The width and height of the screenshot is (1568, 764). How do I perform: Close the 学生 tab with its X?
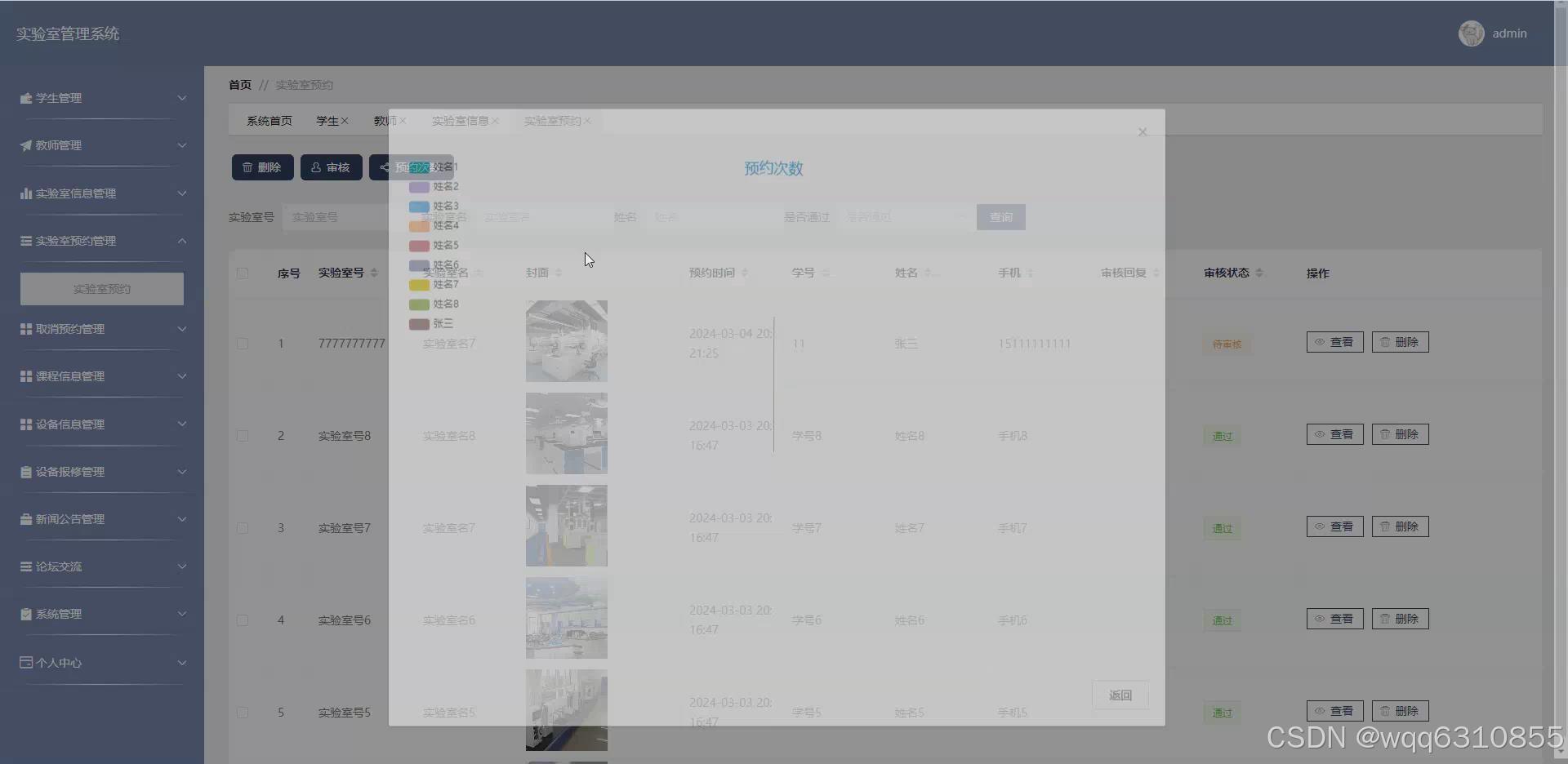(345, 121)
